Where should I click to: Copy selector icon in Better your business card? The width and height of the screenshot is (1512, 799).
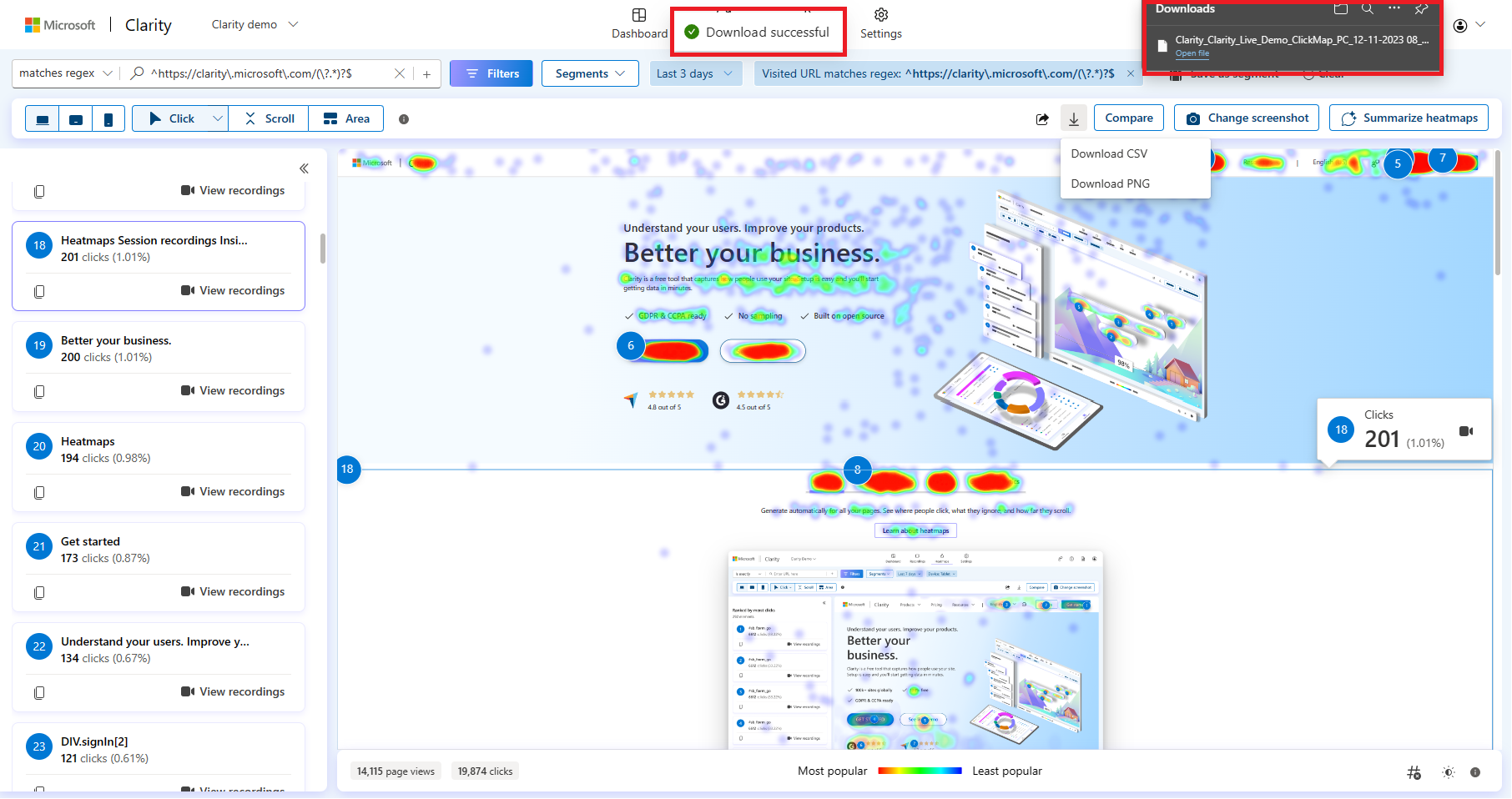tap(39, 391)
